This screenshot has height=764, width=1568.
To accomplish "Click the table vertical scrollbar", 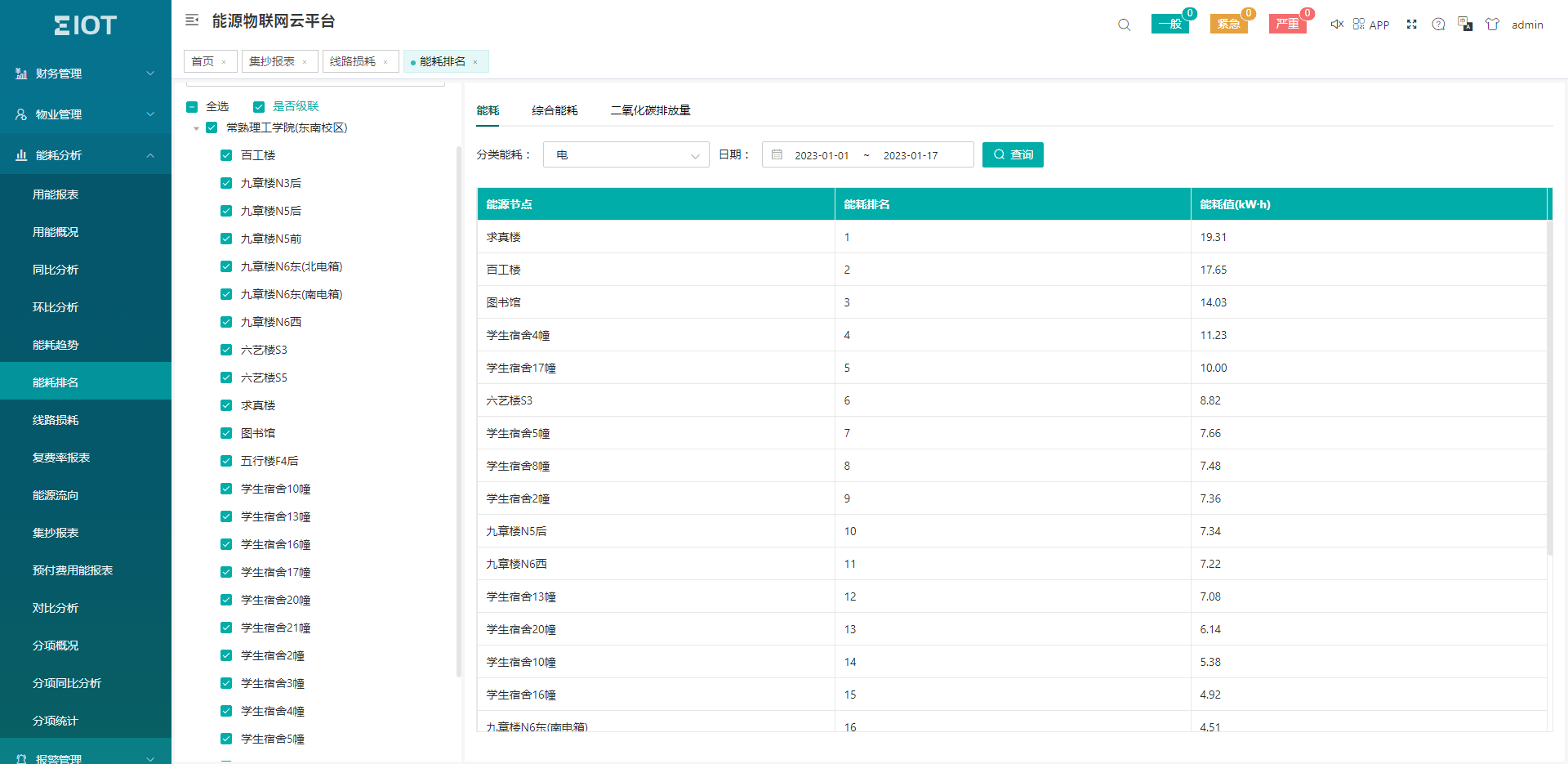I will pyautogui.click(x=1549, y=388).
